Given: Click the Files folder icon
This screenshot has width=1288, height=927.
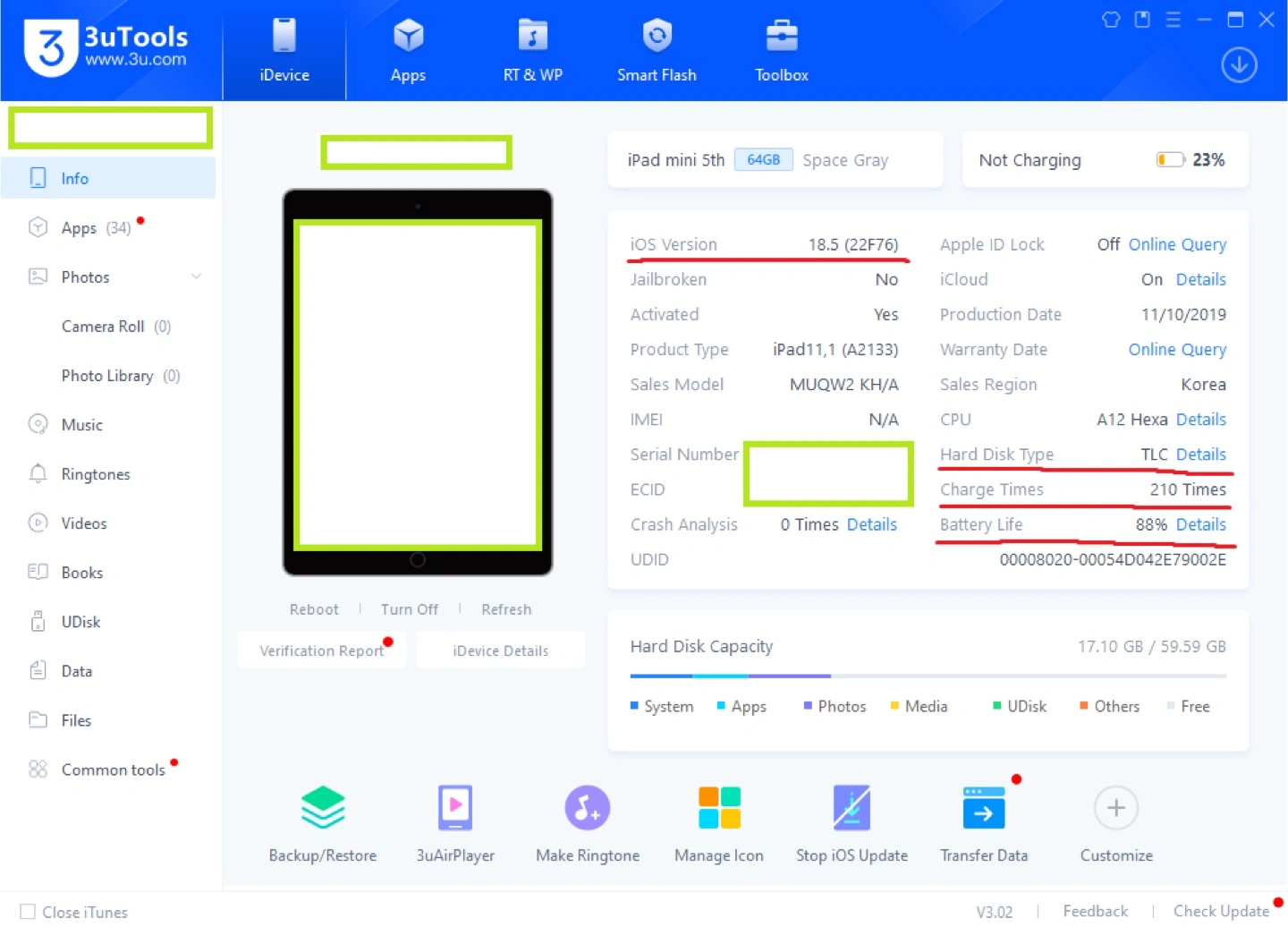Looking at the screenshot, I should [38, 719].
